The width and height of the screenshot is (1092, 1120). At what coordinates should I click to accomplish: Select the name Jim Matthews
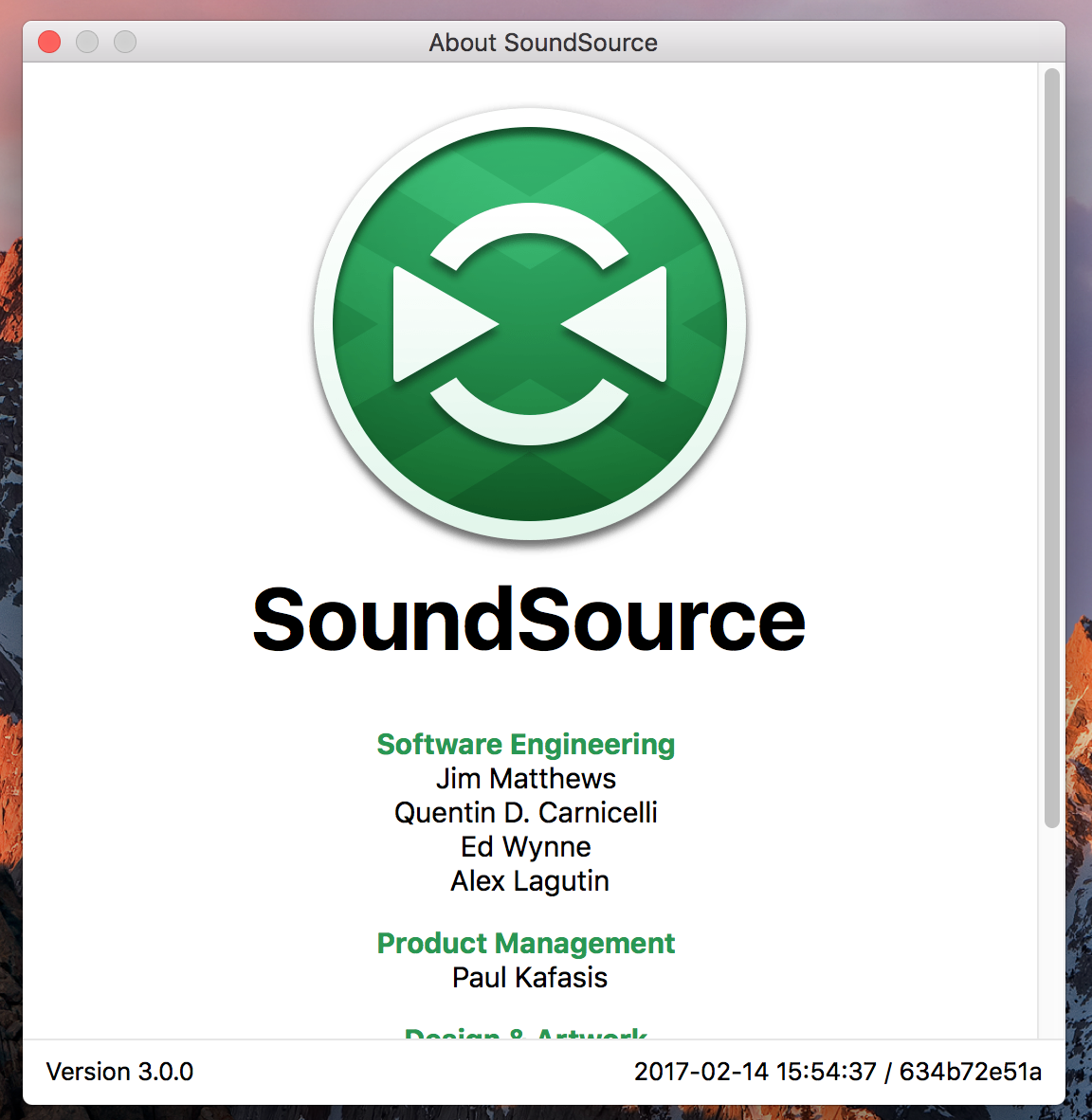[526, 779]
